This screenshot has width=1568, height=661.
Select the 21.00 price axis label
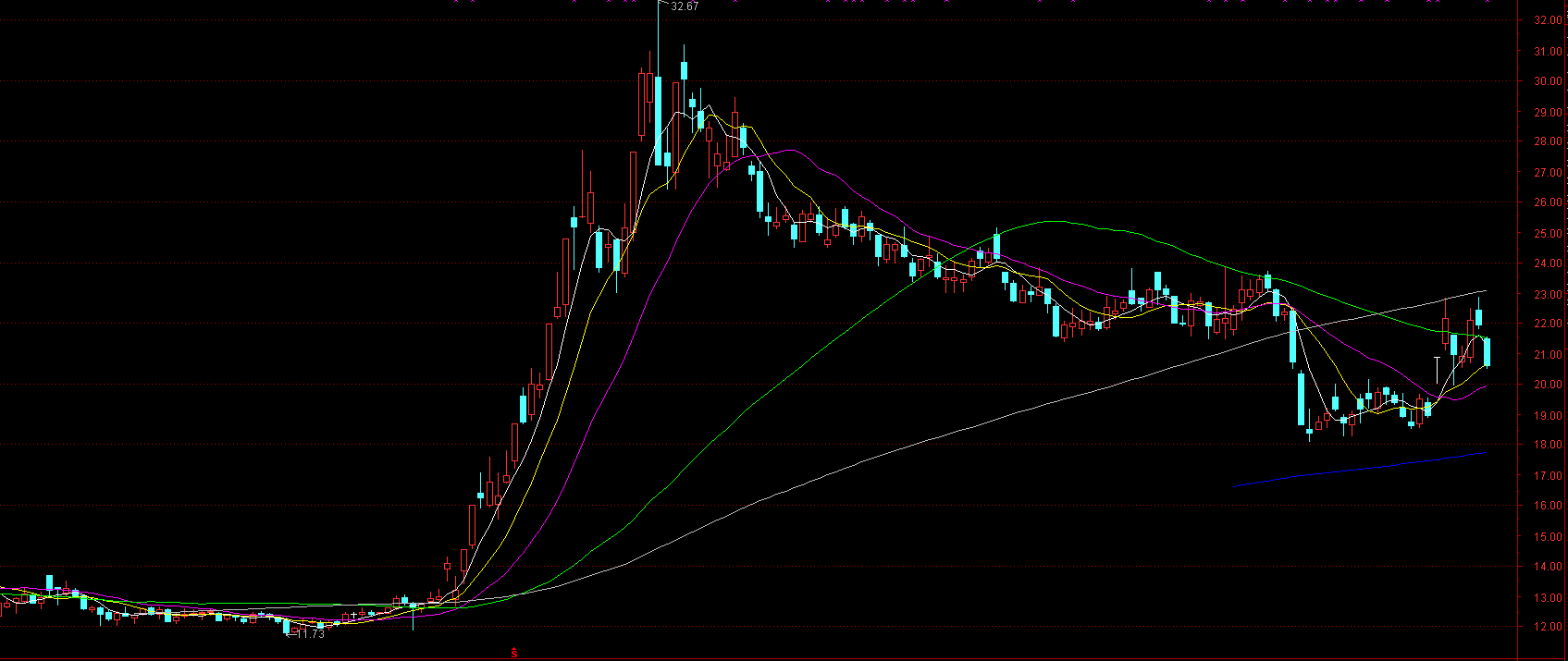point(1548,355)
